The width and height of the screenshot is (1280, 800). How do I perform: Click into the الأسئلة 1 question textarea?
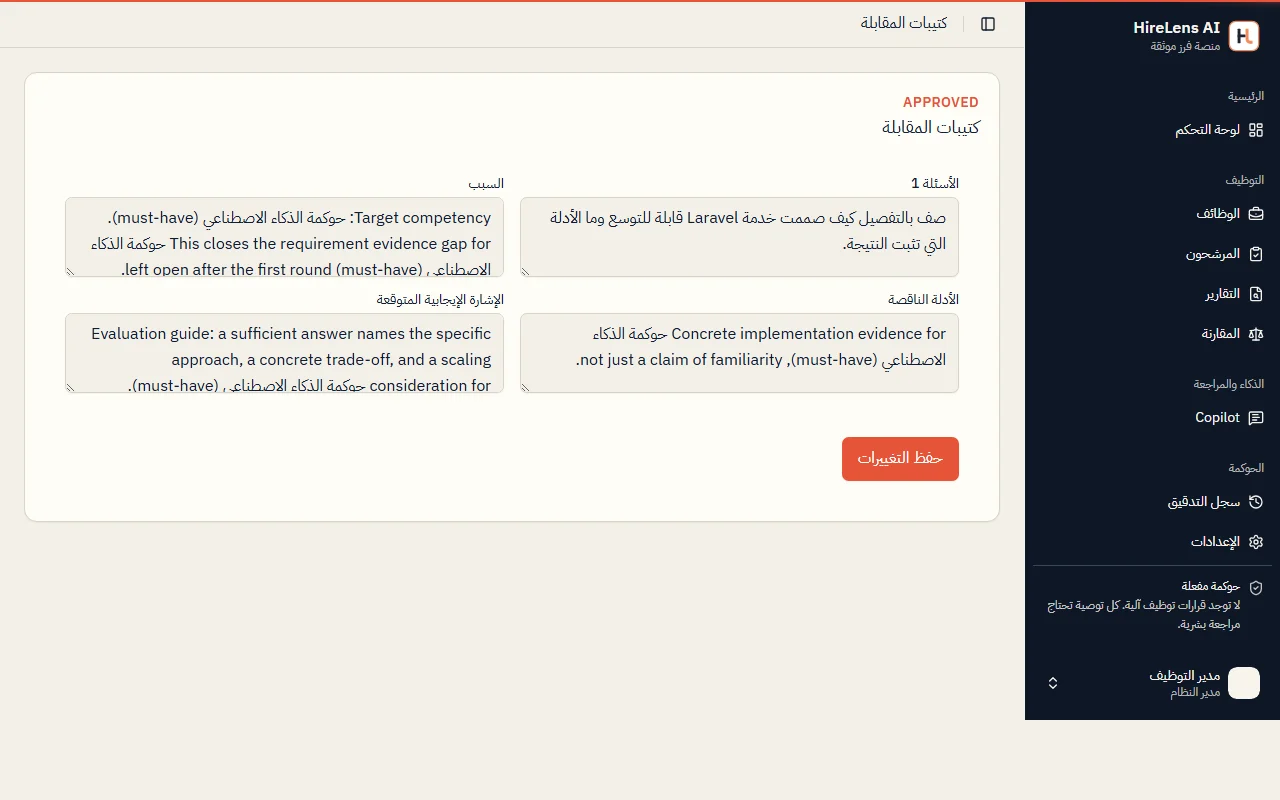pos(739,237)
